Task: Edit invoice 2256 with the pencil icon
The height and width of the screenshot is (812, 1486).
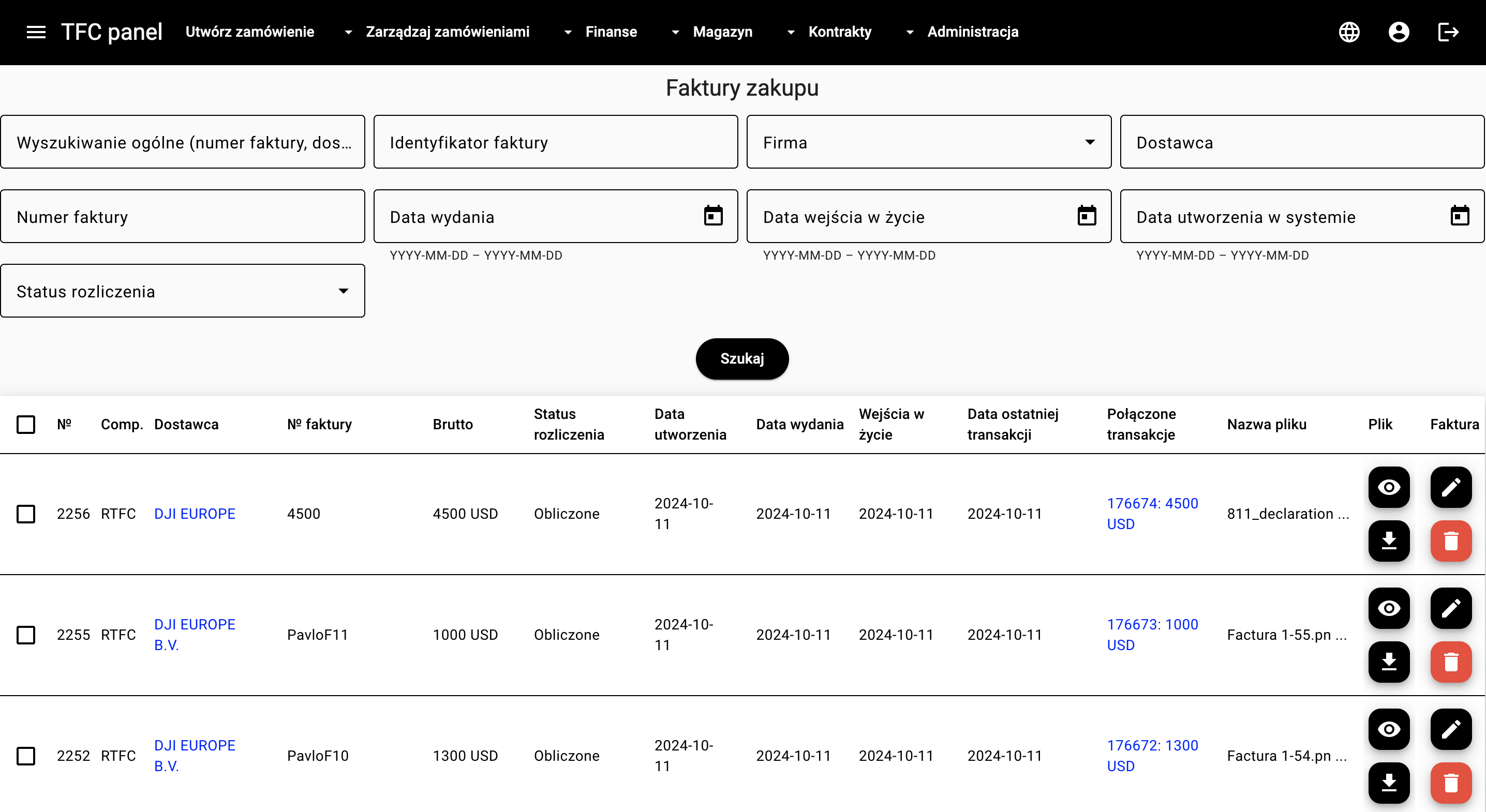Action: [x=1451, y=487]
